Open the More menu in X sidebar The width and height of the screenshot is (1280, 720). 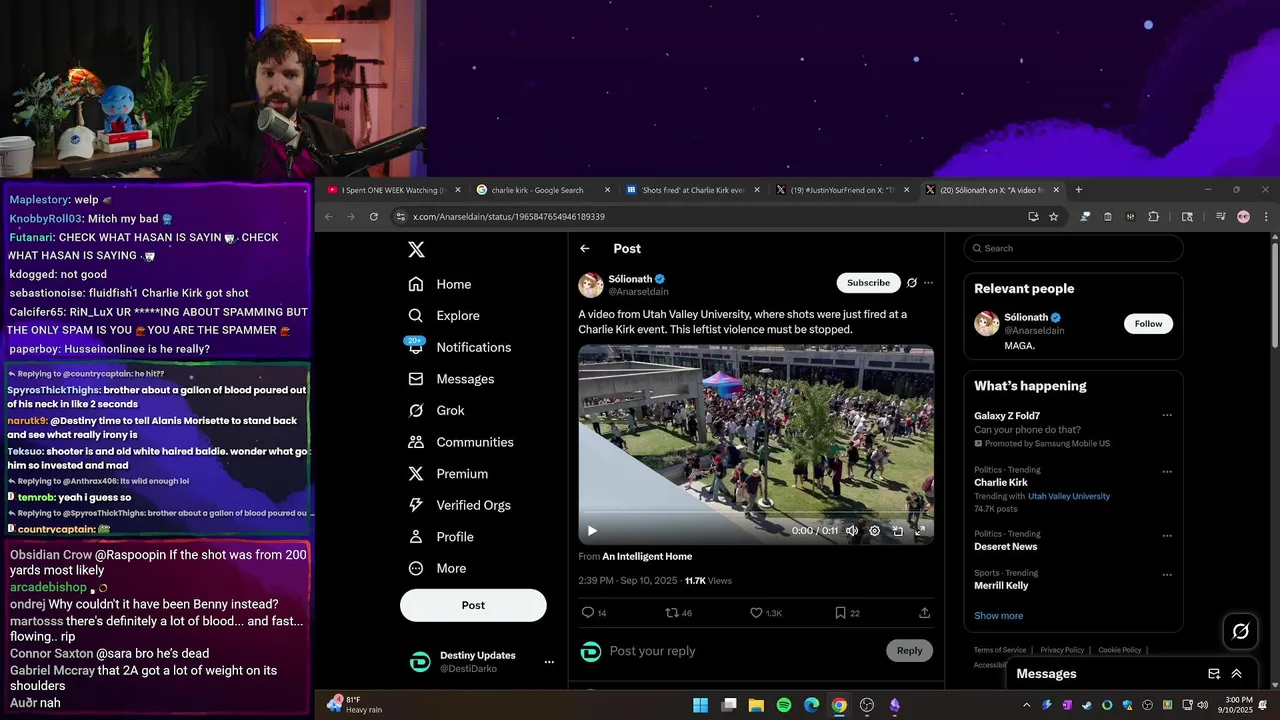pyautogui.click(x=437, y=568)
